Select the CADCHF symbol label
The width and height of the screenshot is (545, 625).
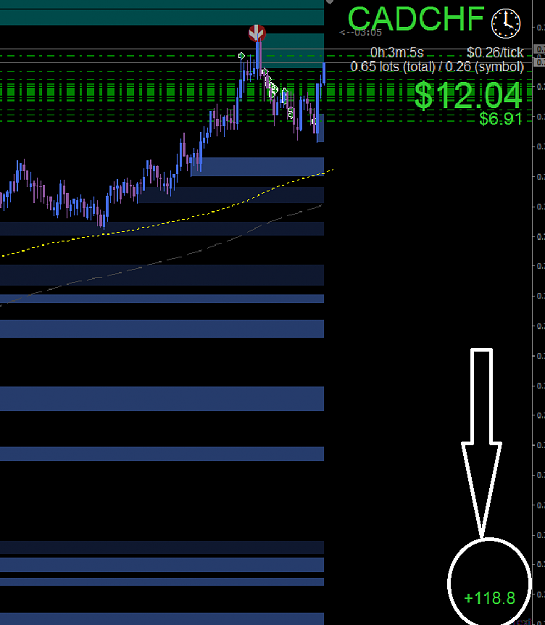[x=416, y=19]
